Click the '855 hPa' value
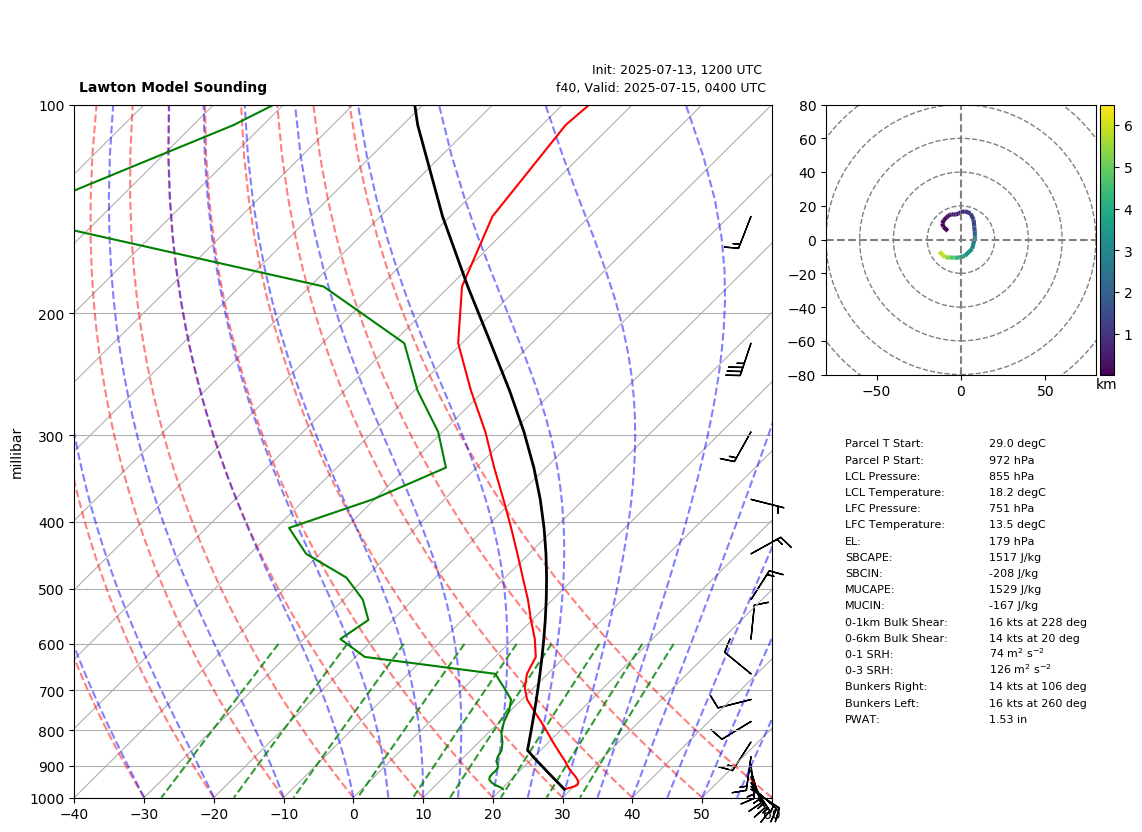The width and height of the screenshot is (1142, 832). (x=1011, y=476)
